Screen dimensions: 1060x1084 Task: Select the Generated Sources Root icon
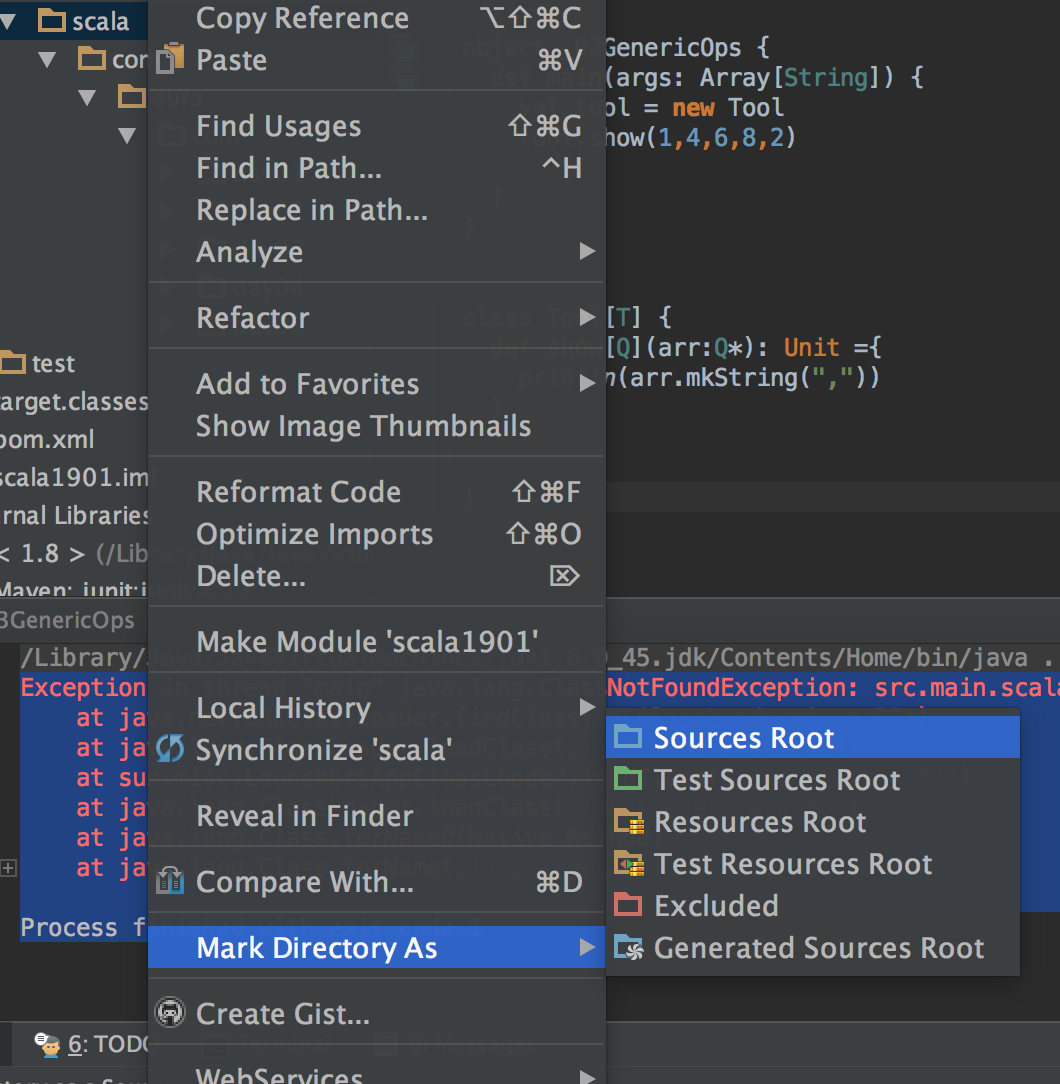tap(630, 947)
